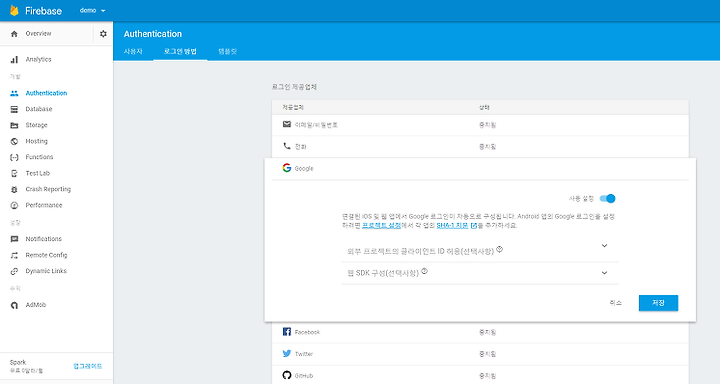Screen dimensions: 720x384
Task: Switch to the 사용자 (Users) tab
Action: 133,51
